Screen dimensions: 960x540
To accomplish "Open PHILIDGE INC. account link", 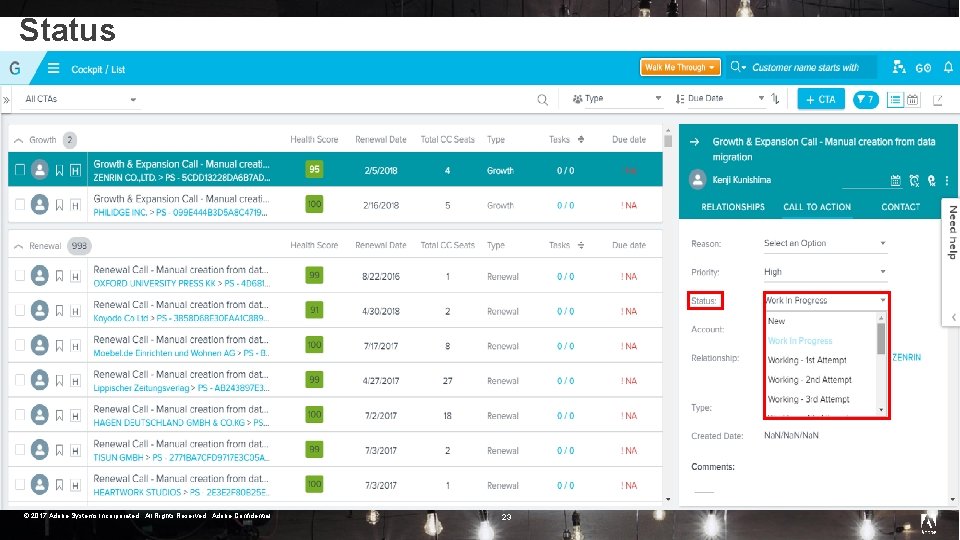I will point(120,213).
